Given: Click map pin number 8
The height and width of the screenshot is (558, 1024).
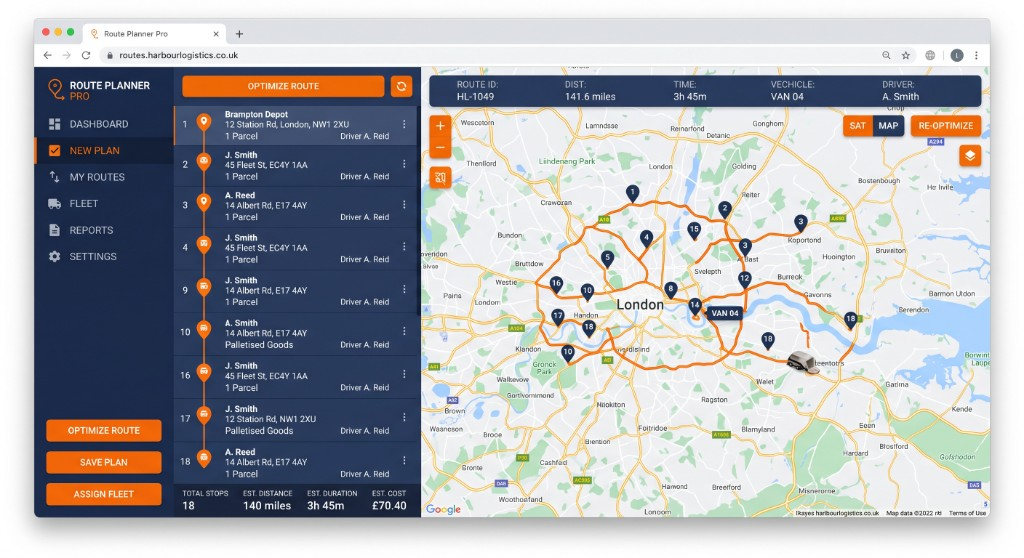Looking at the screenshot, I should pos(671,289).
